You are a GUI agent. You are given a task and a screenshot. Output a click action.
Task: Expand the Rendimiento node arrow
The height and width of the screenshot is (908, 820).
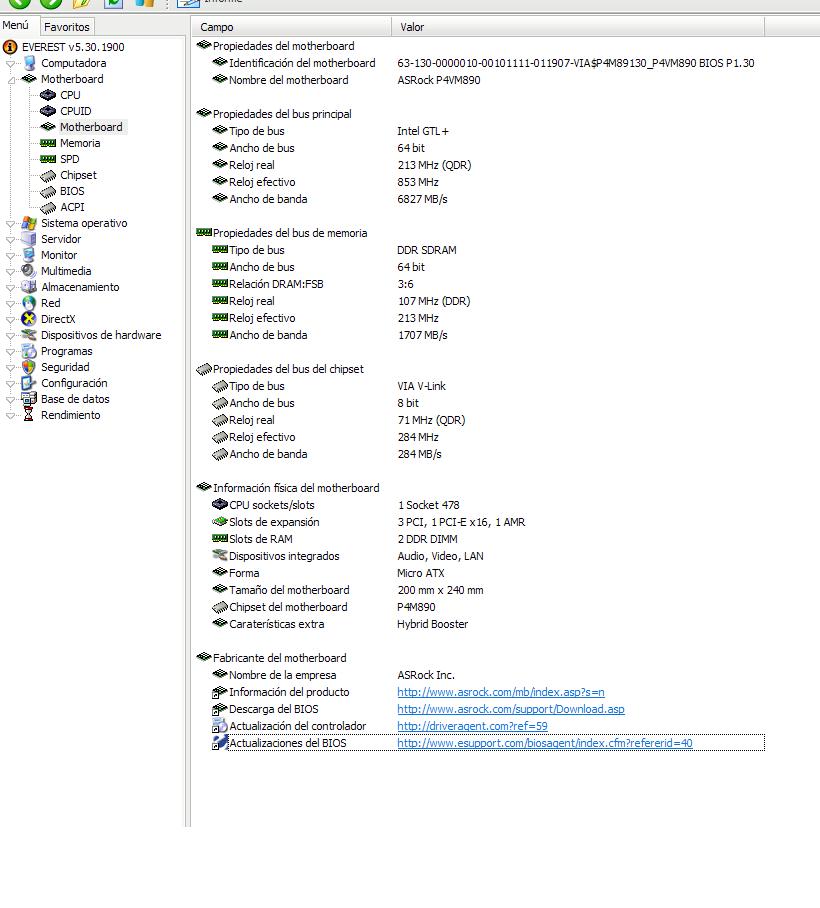[x=10, y=416]
